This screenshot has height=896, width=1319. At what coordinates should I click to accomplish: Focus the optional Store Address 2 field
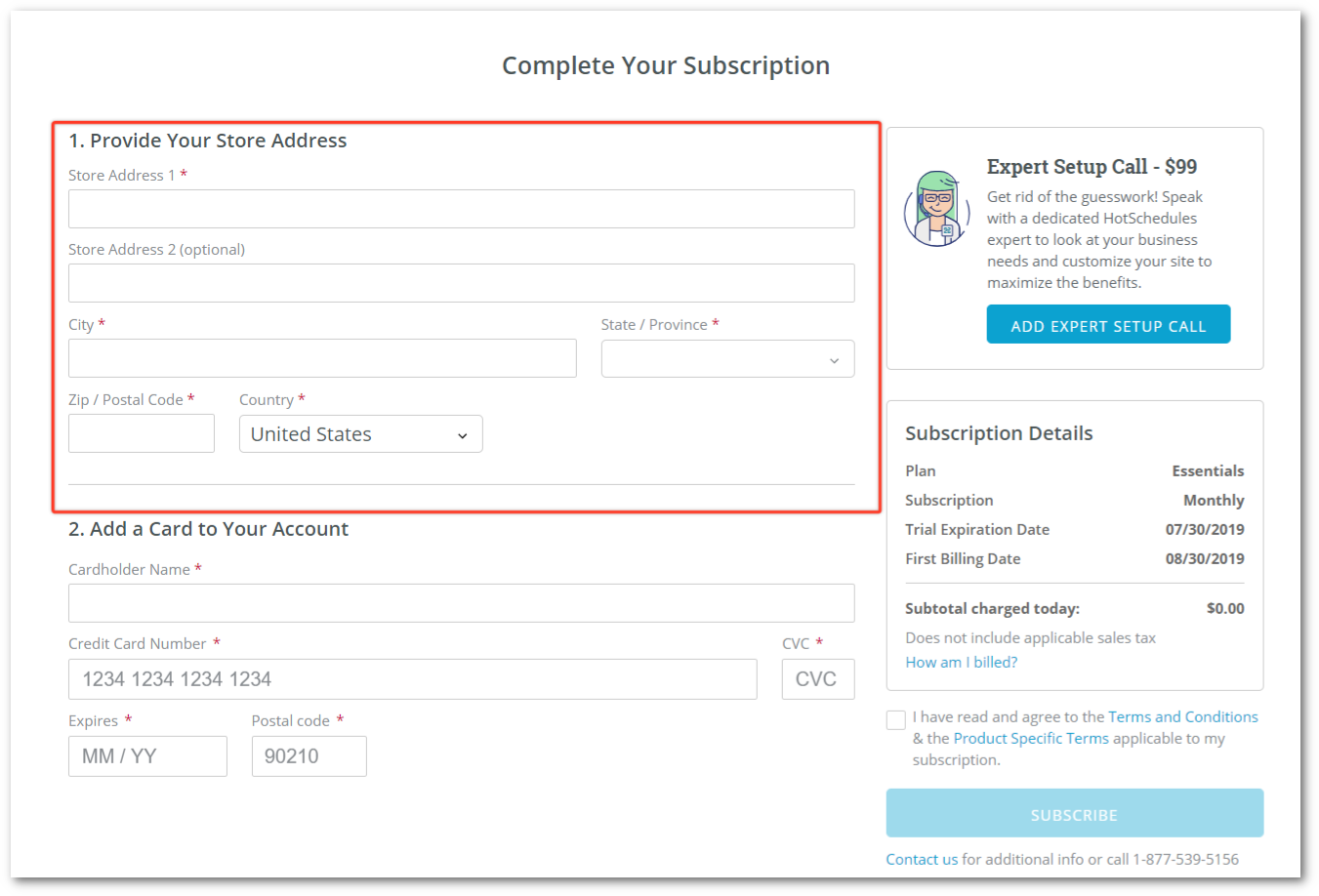coord(461,283)
